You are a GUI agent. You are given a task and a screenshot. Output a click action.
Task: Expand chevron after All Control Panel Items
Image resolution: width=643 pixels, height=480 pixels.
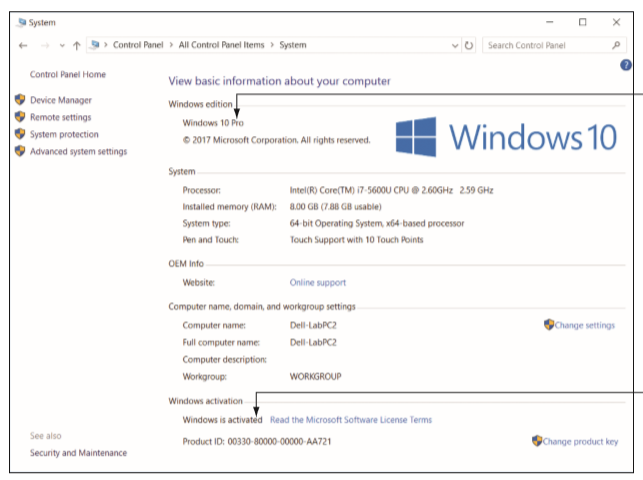point(272,45)
